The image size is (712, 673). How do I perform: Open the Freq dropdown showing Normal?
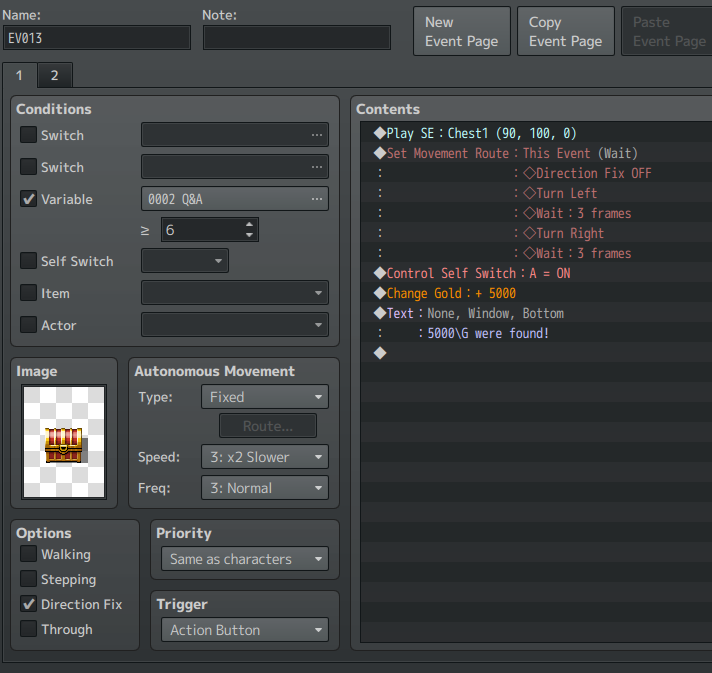click(x=265, y=488)
